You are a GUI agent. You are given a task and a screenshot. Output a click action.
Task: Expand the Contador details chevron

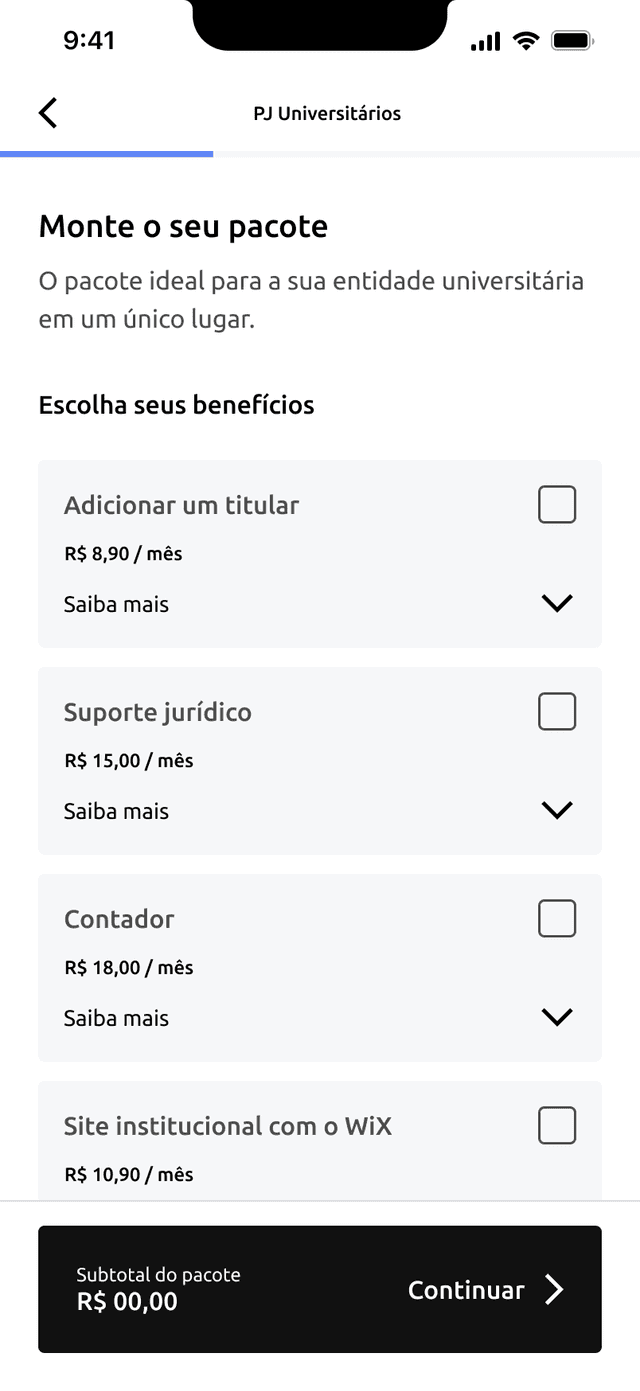pyautogui.click(x=556, y=1017)
